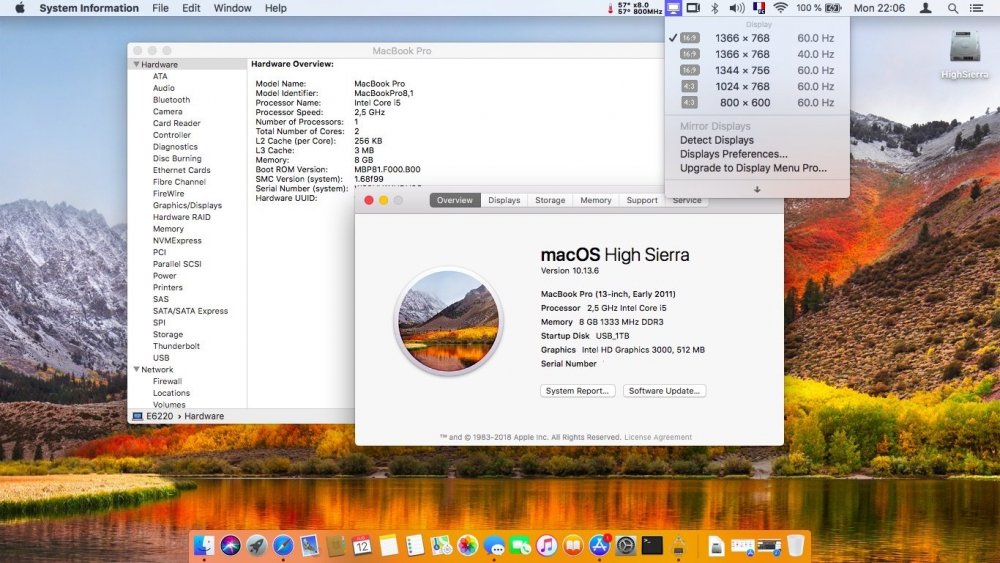1000x563 pixels.
Task: Open the Trash in the Dock
Action: pos(795,546)
